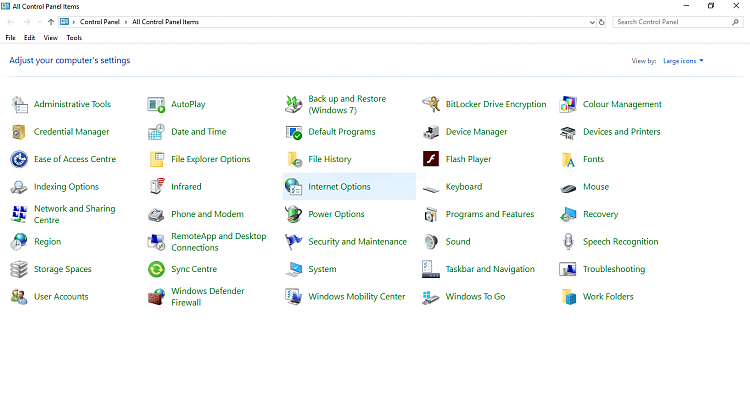
Task: Go up one level with Up arrow
Action: coord(51,22)
